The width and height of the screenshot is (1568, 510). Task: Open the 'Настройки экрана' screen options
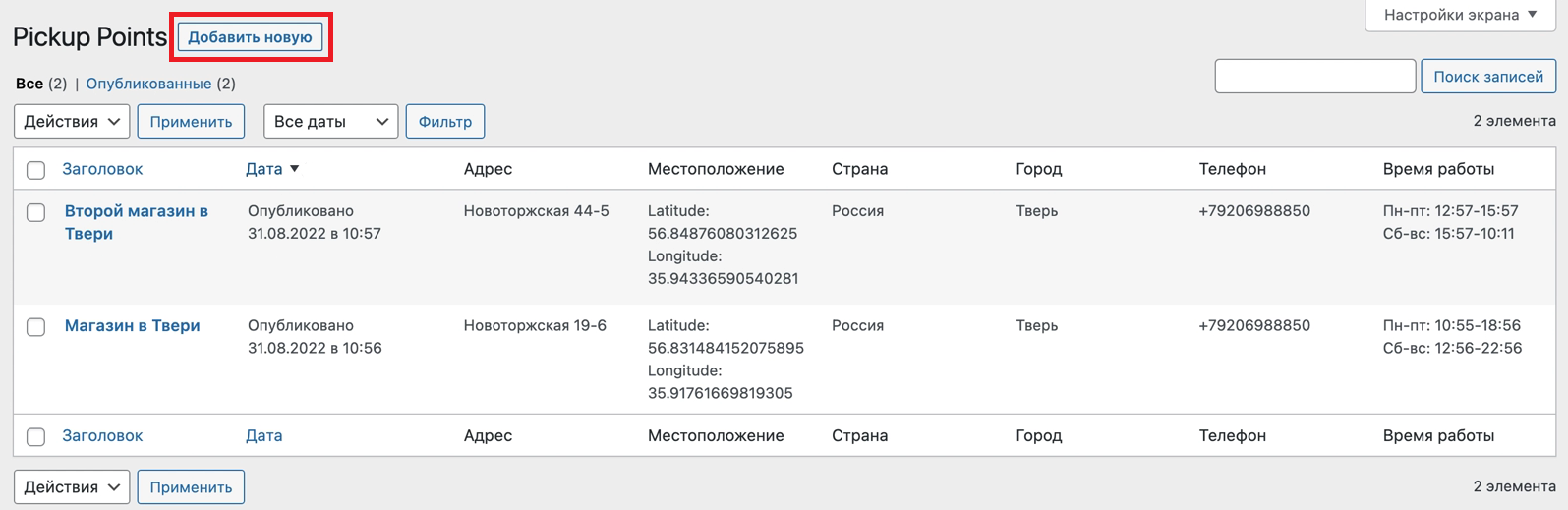1460,15
